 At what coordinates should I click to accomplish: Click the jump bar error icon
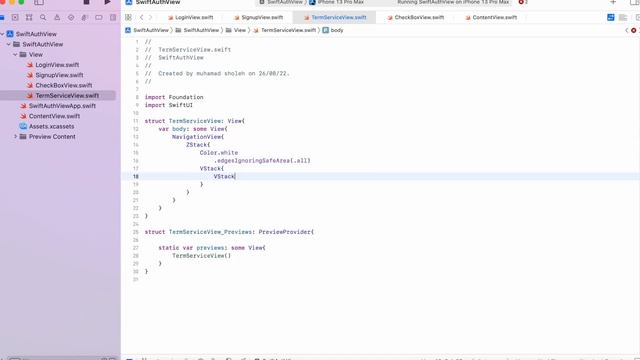[x=633, y=30]
